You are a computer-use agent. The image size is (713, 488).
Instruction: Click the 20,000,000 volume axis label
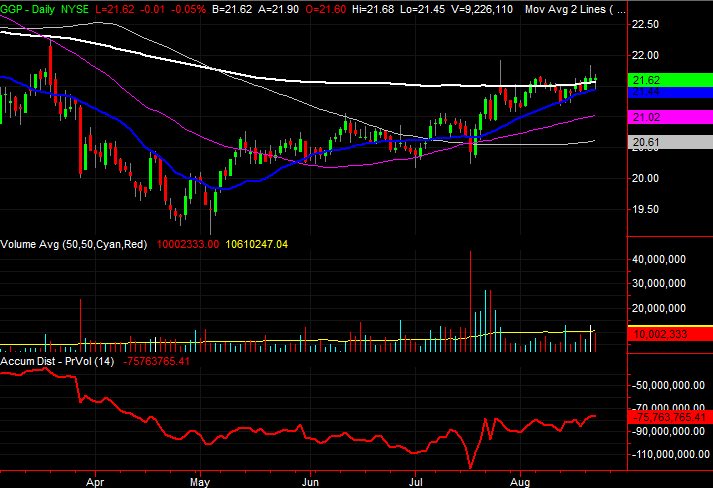[659, 308]
